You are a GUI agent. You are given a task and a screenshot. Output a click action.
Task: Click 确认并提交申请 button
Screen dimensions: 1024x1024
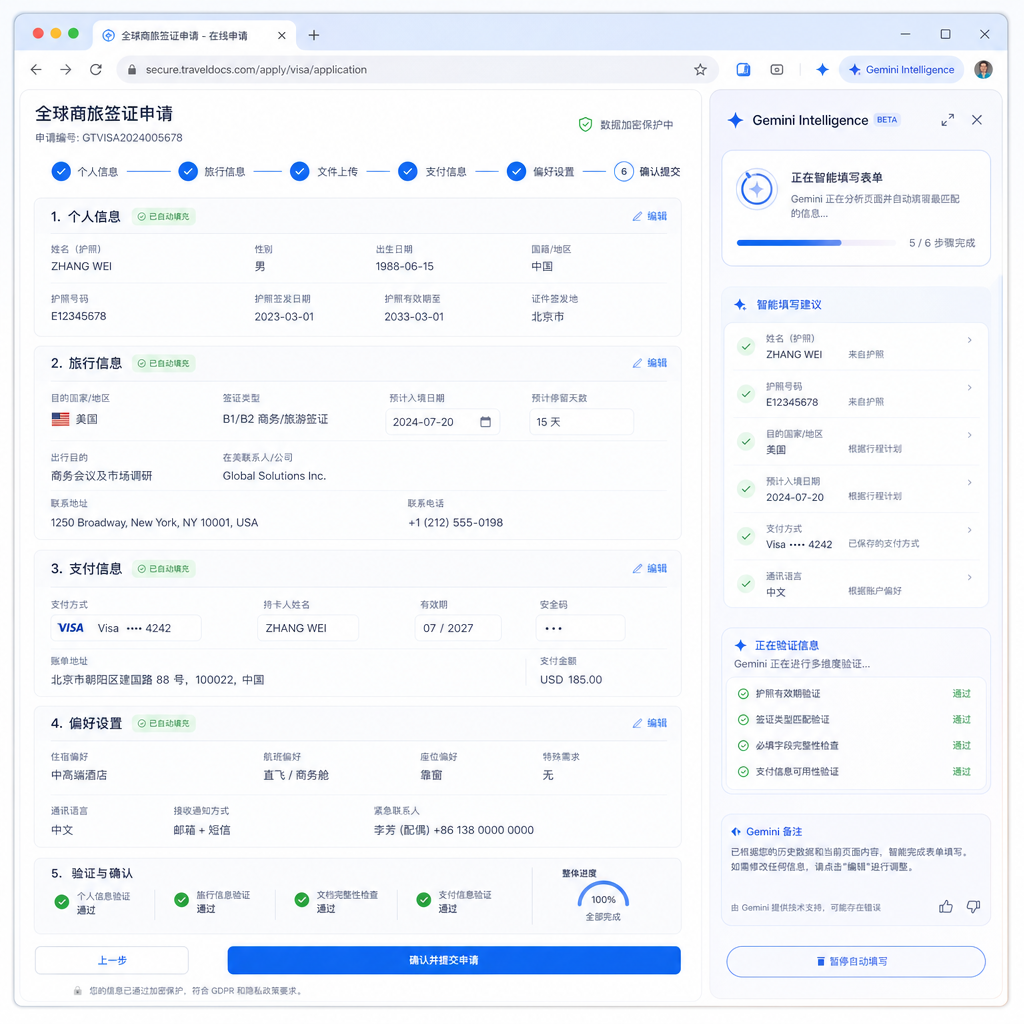[454, 960]
